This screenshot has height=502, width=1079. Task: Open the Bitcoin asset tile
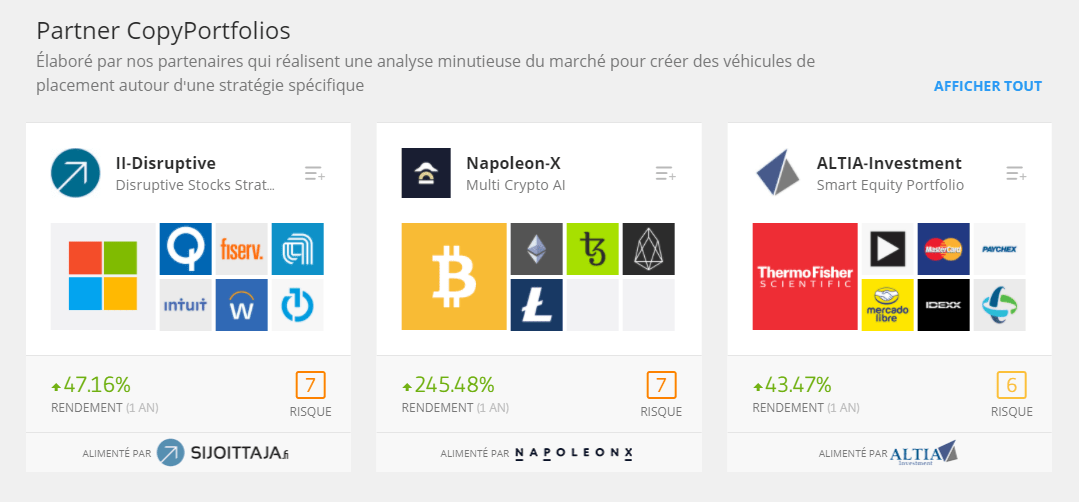[454, 276]
